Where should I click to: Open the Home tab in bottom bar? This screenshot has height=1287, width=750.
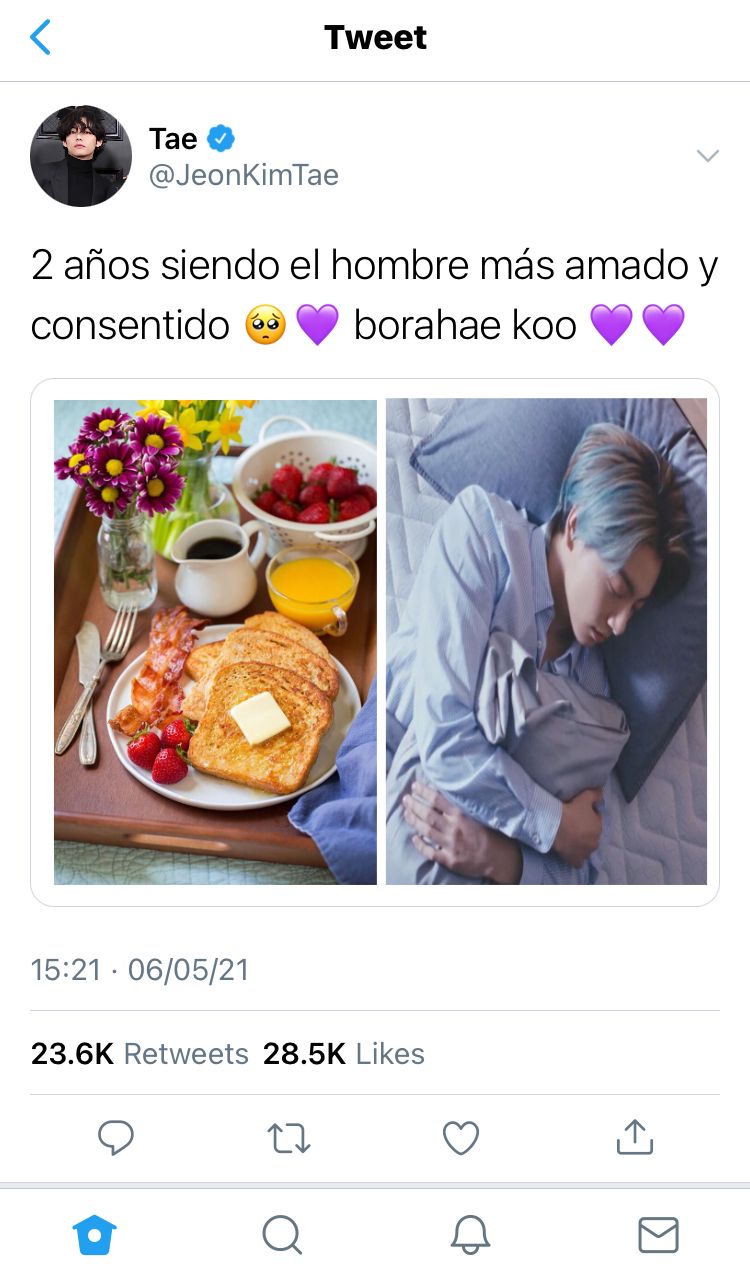click(x=95, y=1234)
